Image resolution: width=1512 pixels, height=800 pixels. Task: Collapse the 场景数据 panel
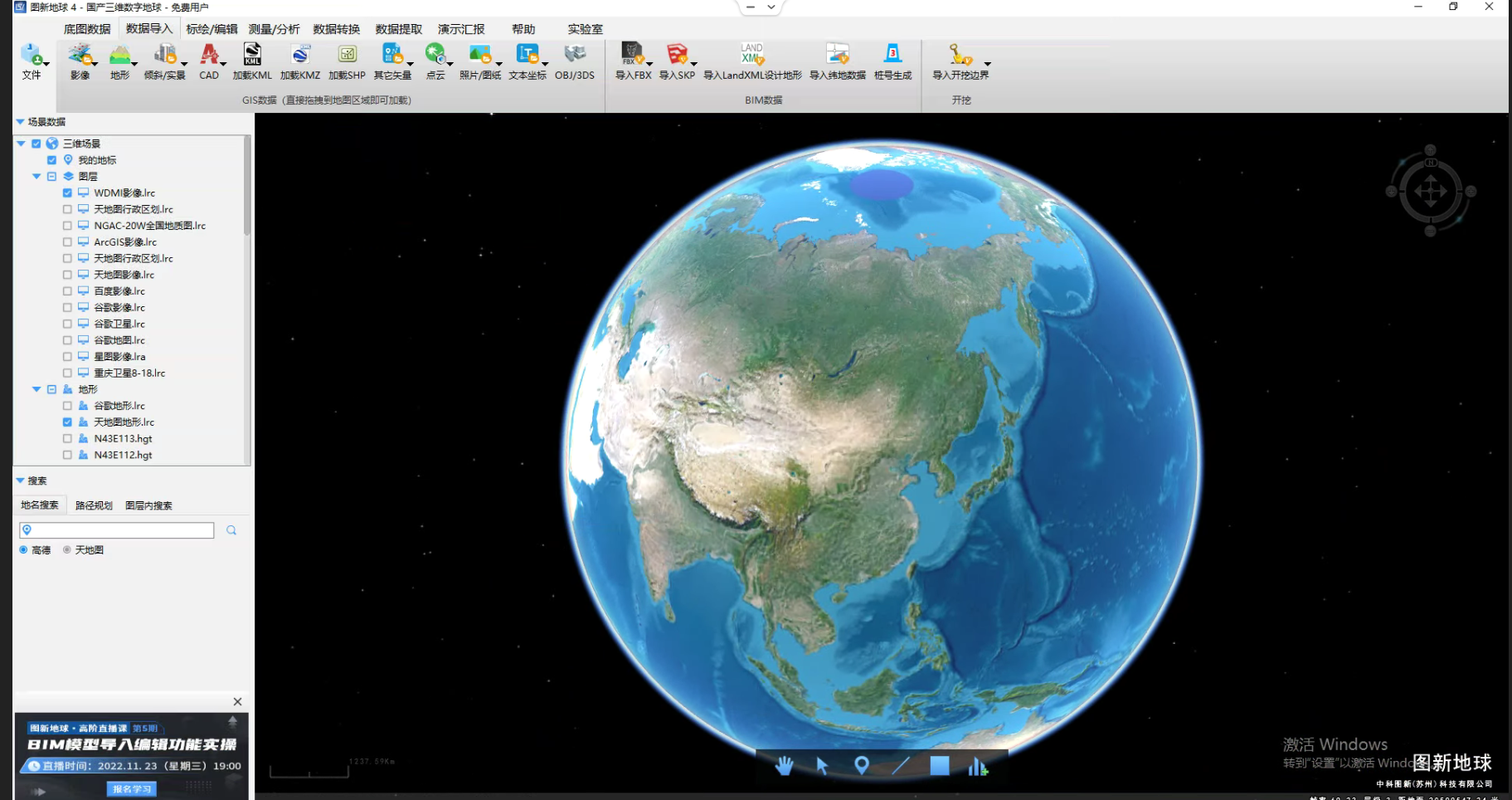coord(20,122)
